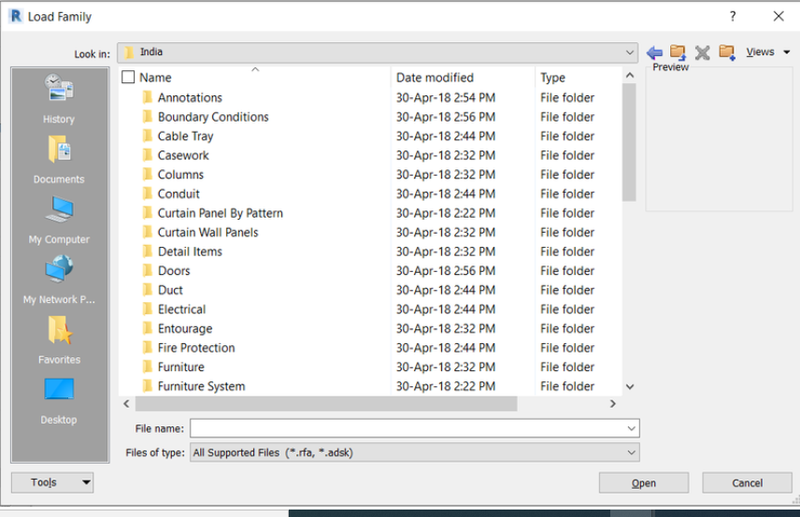Click scroll down arrow of file list
800x517 pixels.
click(630, 386)
